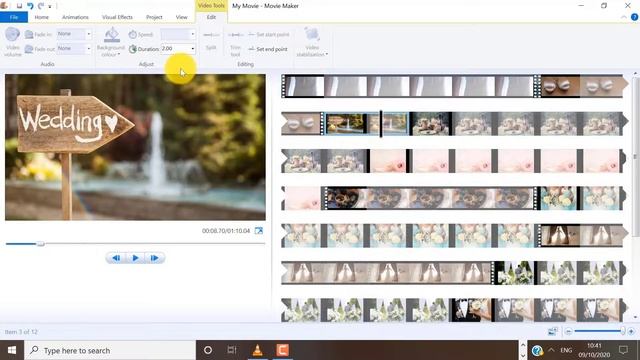Screen dimensions: 640x360
Task: Open VLC media player from taskbar
Action: point(258,350)
